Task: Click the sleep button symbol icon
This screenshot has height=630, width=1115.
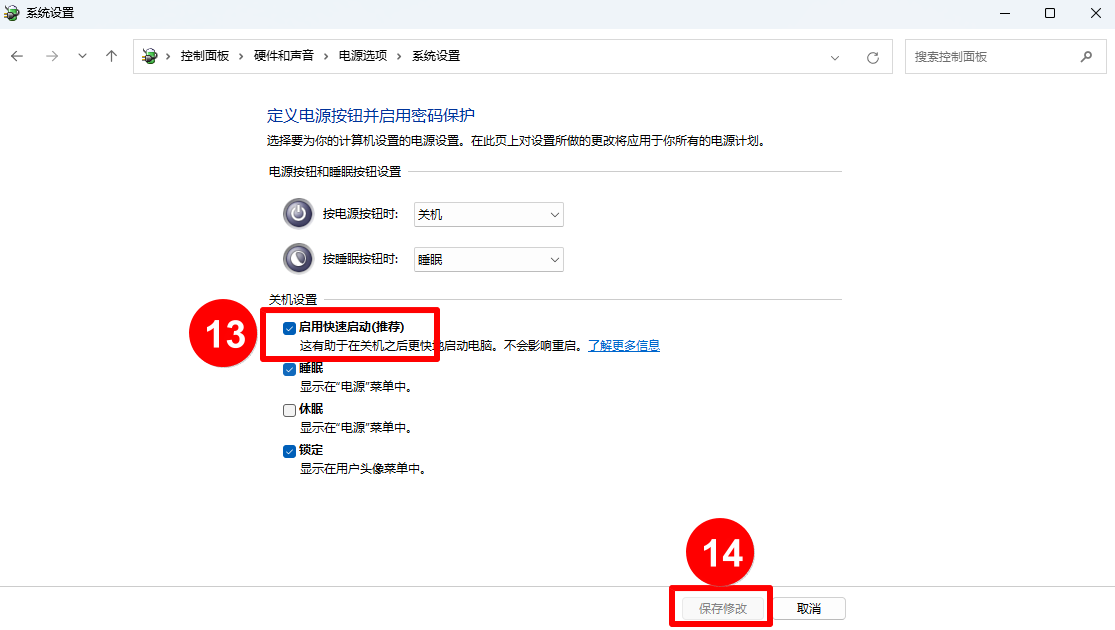Action: pos(298,258)
